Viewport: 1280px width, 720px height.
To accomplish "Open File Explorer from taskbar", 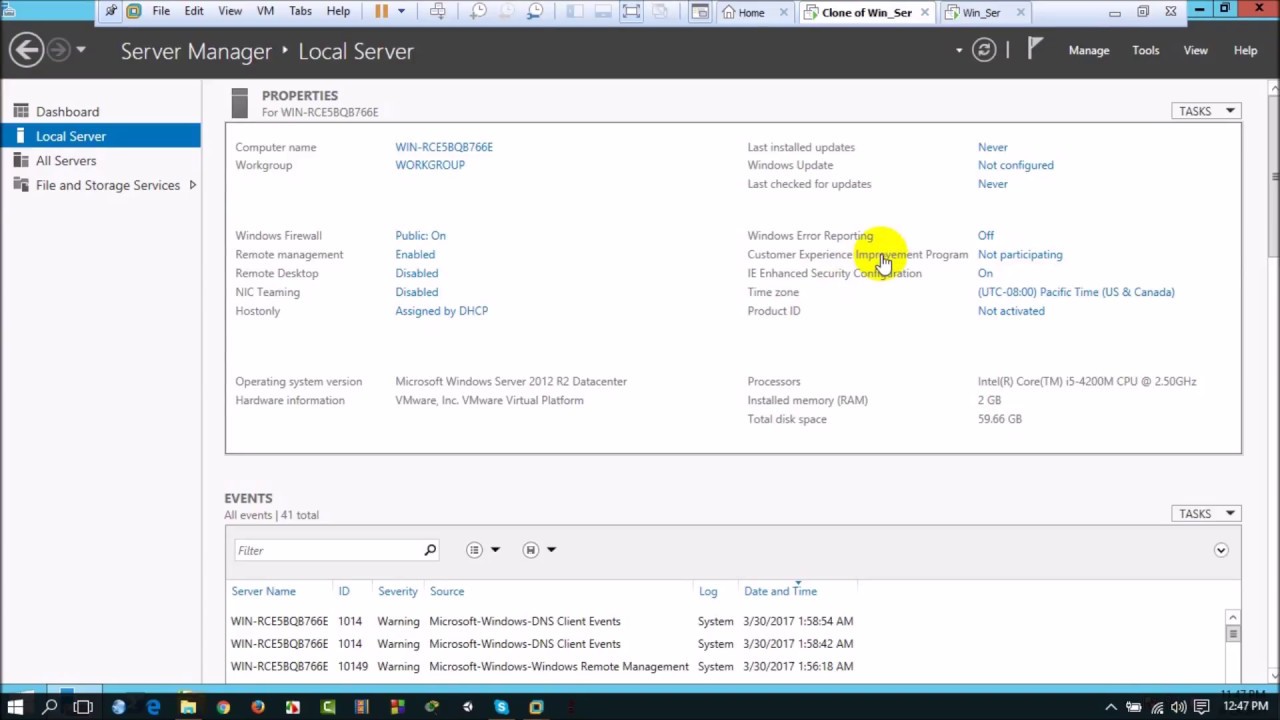I will 188,707.
